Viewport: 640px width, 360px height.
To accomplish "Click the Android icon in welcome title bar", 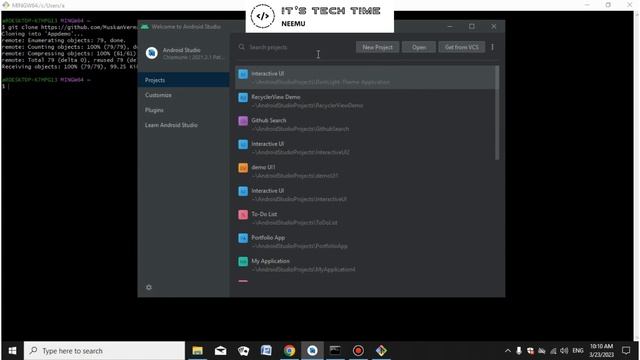I will coord(145,27).
